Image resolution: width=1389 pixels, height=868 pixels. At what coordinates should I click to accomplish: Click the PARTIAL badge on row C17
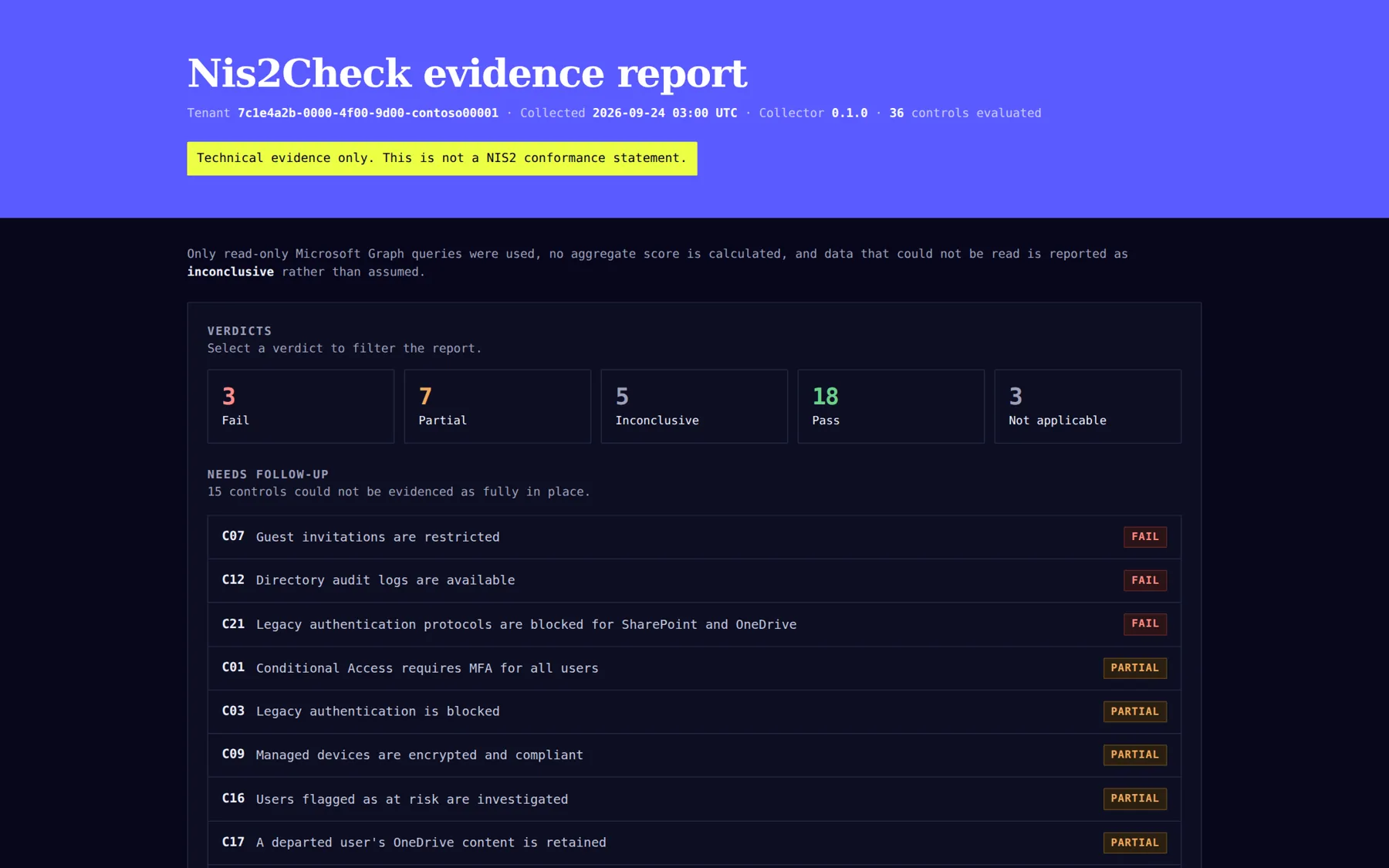pos(1134,843)
